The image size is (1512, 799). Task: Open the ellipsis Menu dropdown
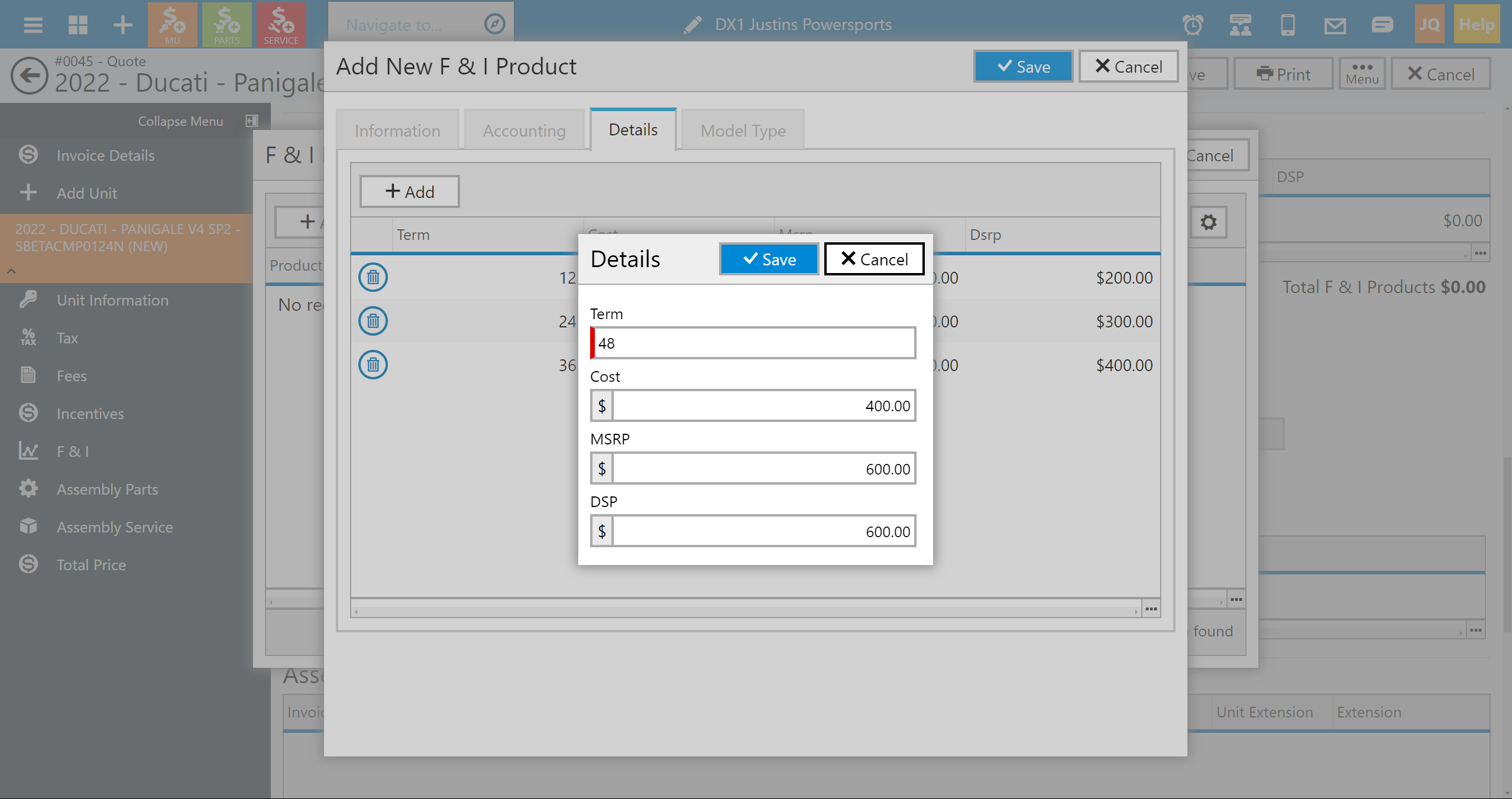click(1362, 74)
